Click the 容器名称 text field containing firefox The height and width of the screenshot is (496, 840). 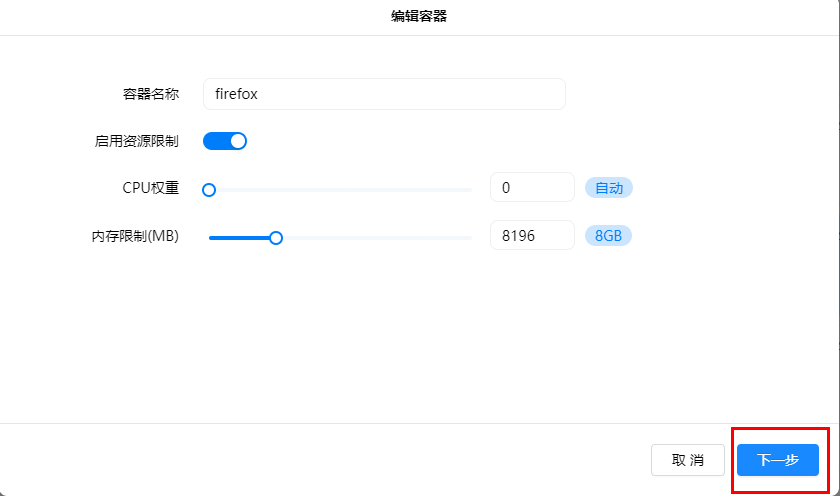(x=383, y=94)
